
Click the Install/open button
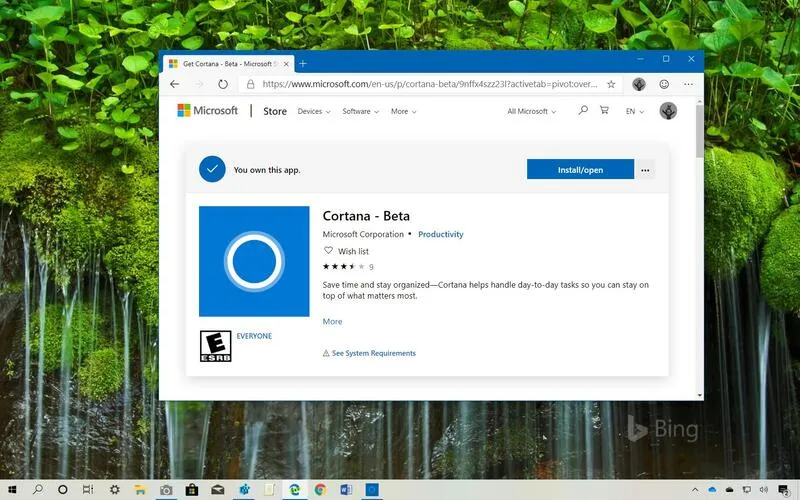580,169
